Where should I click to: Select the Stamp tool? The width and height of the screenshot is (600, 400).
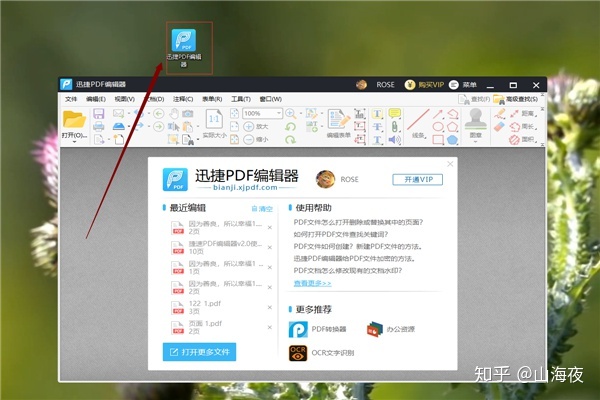475,119
